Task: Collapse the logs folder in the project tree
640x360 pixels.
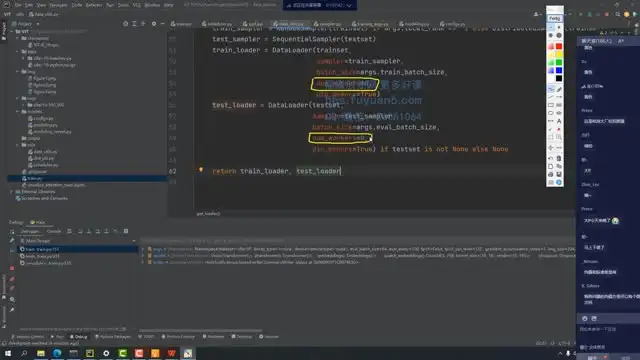Action: [18, 98]
